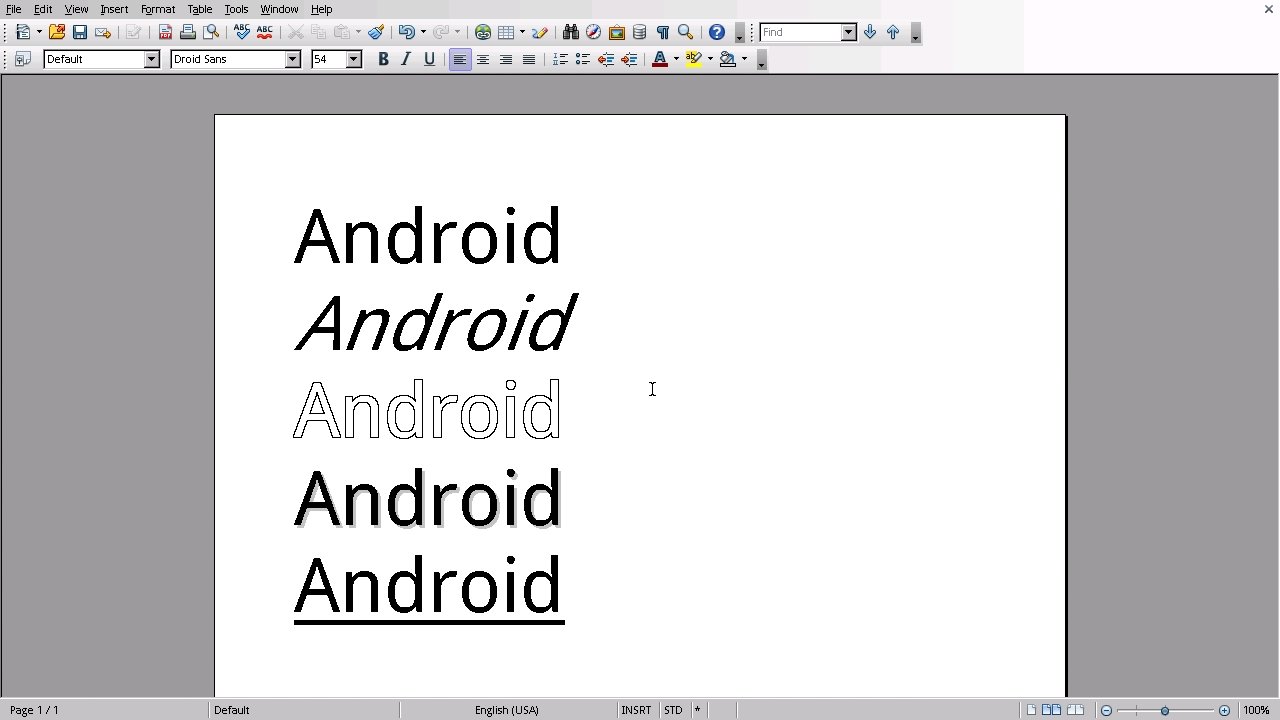Run Spelling and Grammar check
This screenshot has height=720, width=1280.
[242, 32]
